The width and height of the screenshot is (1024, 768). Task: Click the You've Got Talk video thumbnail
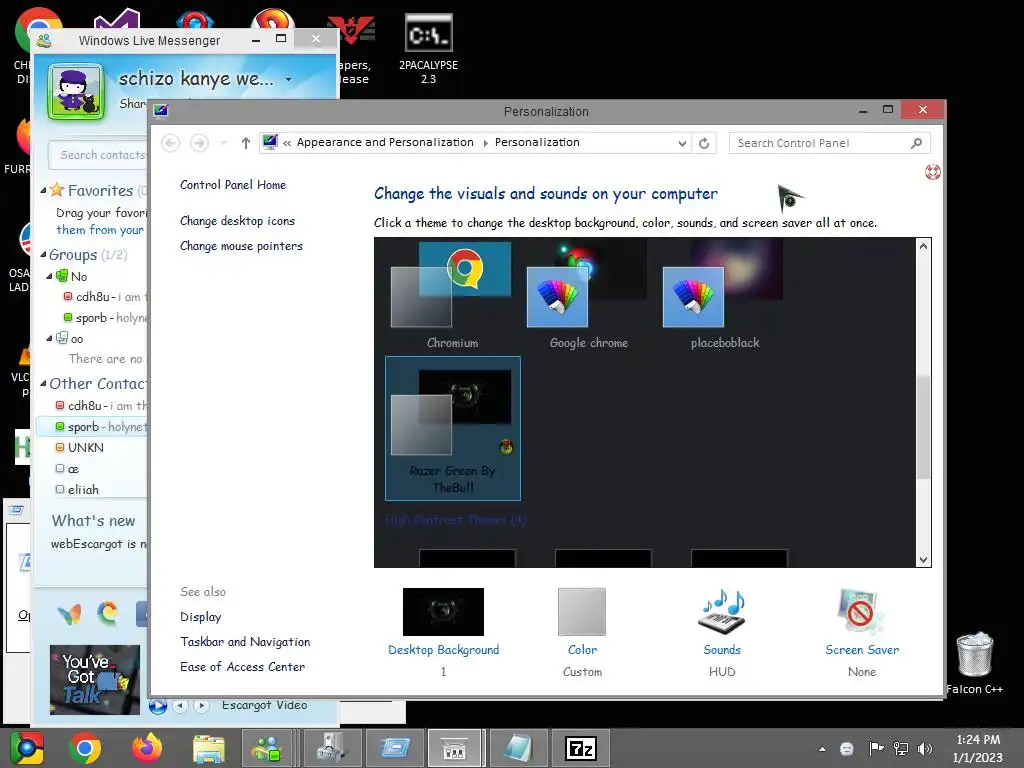pos(95,679)
